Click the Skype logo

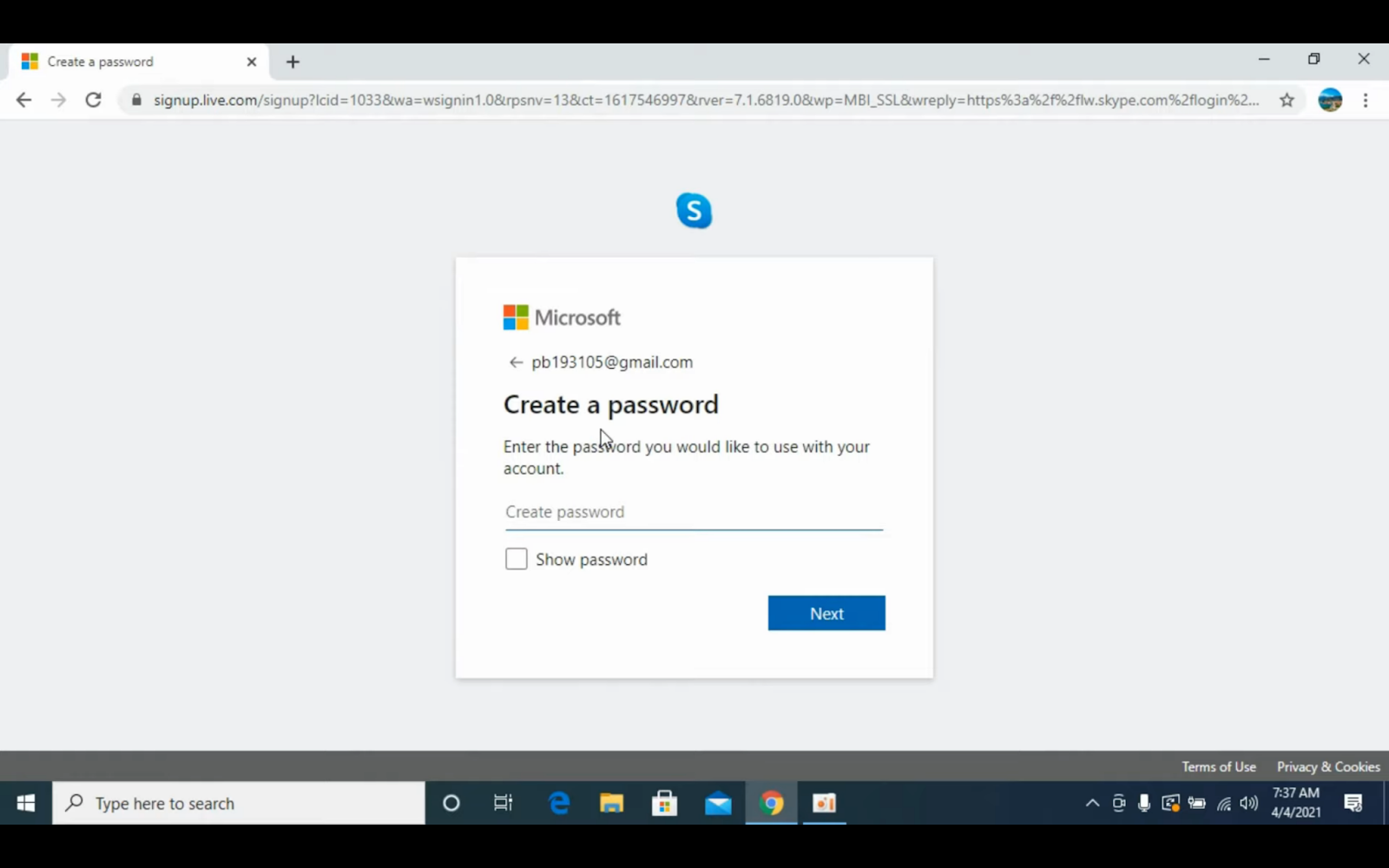tap(694, 210)
